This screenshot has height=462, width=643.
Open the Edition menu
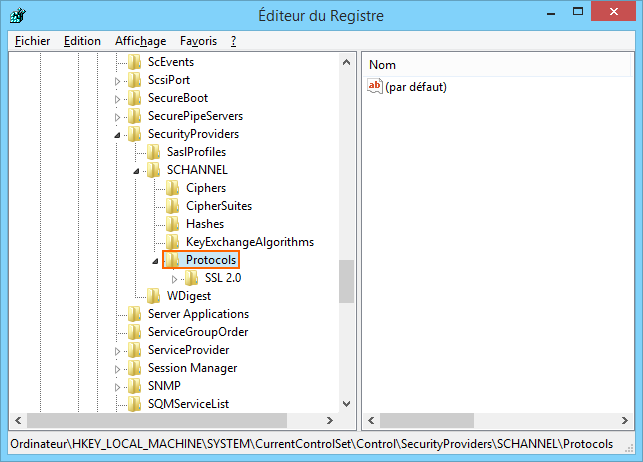pos(82,41)
